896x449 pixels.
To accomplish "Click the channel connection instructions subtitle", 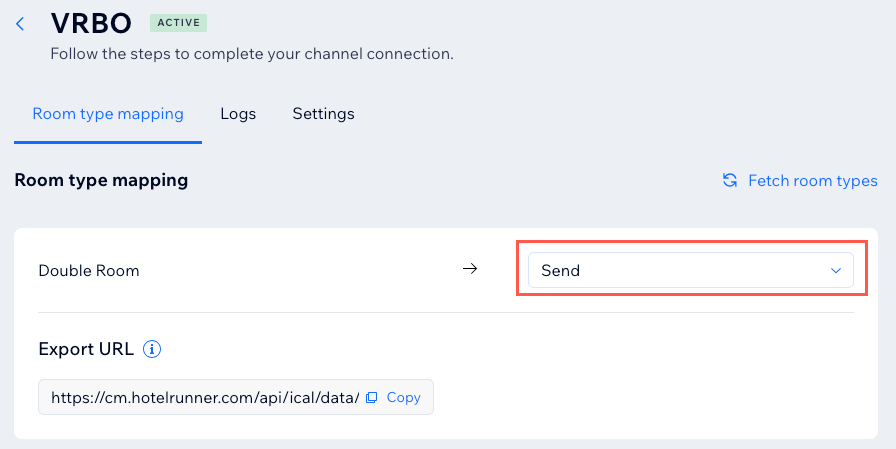I will click(252, 53).
